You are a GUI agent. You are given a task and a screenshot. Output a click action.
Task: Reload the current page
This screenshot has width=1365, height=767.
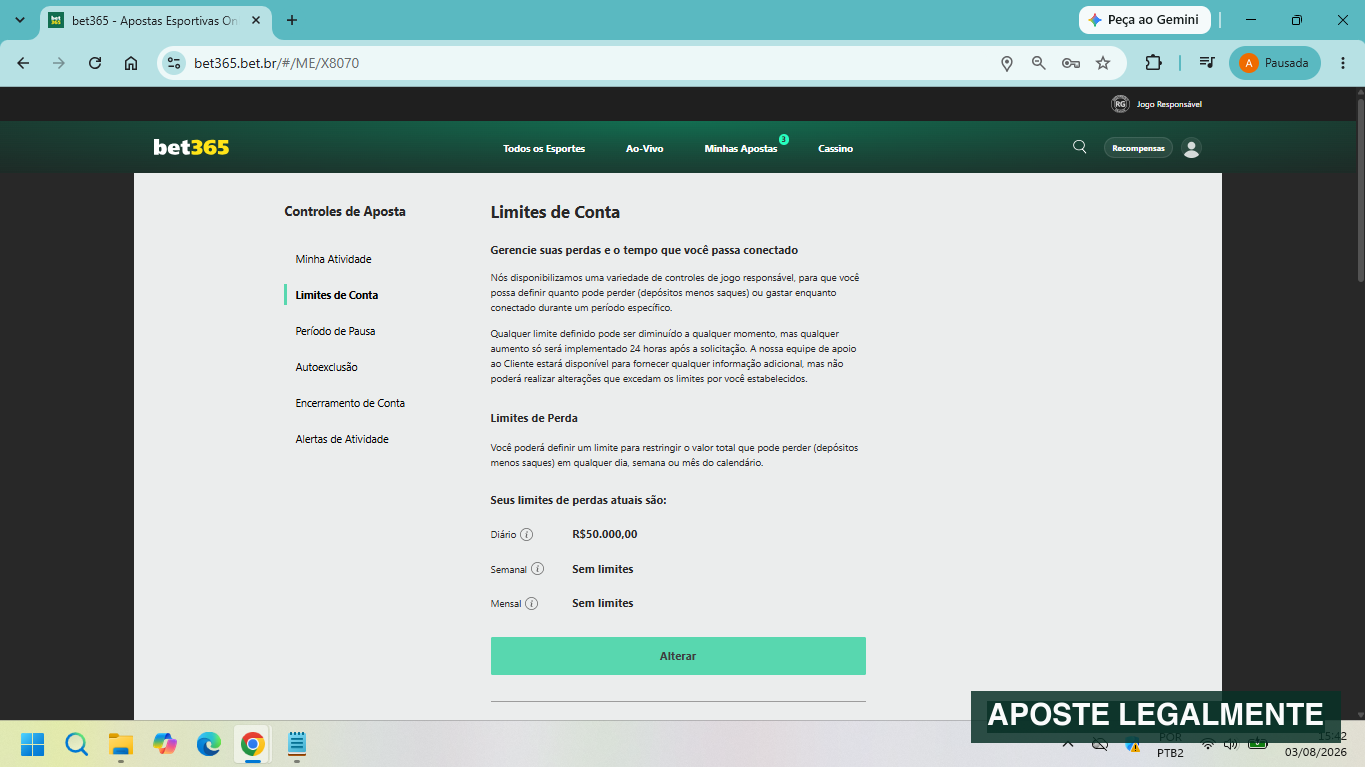[95, 63]
